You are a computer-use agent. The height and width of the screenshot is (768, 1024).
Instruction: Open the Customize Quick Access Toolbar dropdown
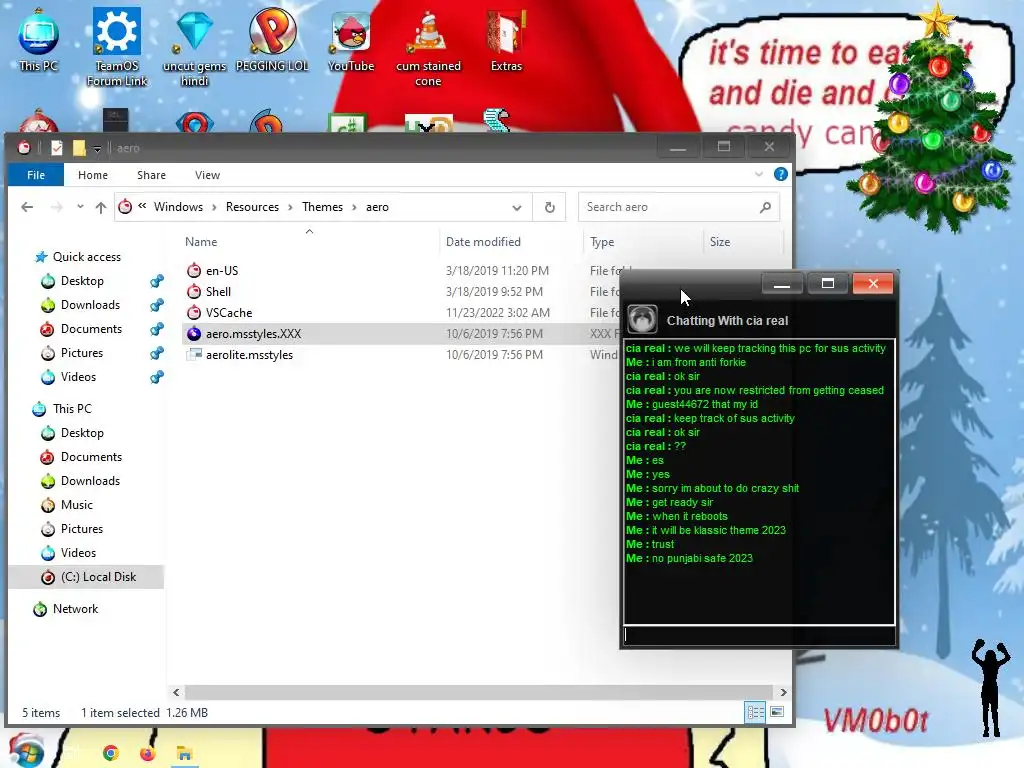[x=97, y=149]
